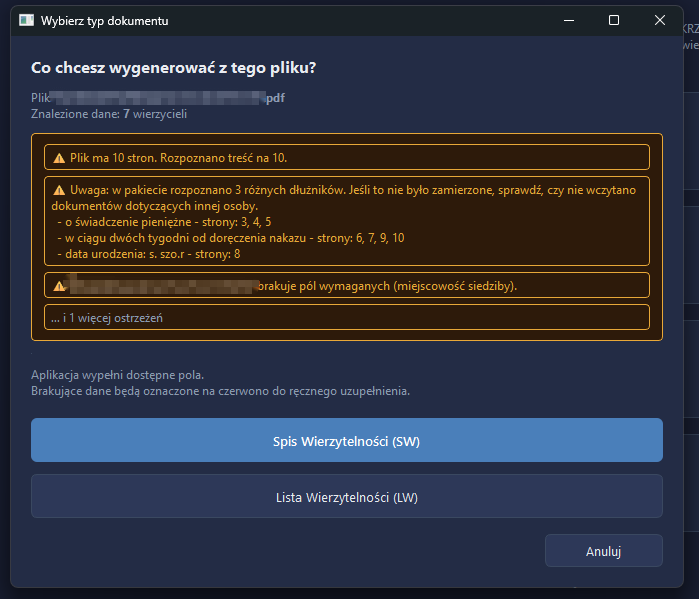Click 'Znalezione dane: 7 wierzycieli' text
The height and width of the screenshot is (599, 699).
[109, 114]
